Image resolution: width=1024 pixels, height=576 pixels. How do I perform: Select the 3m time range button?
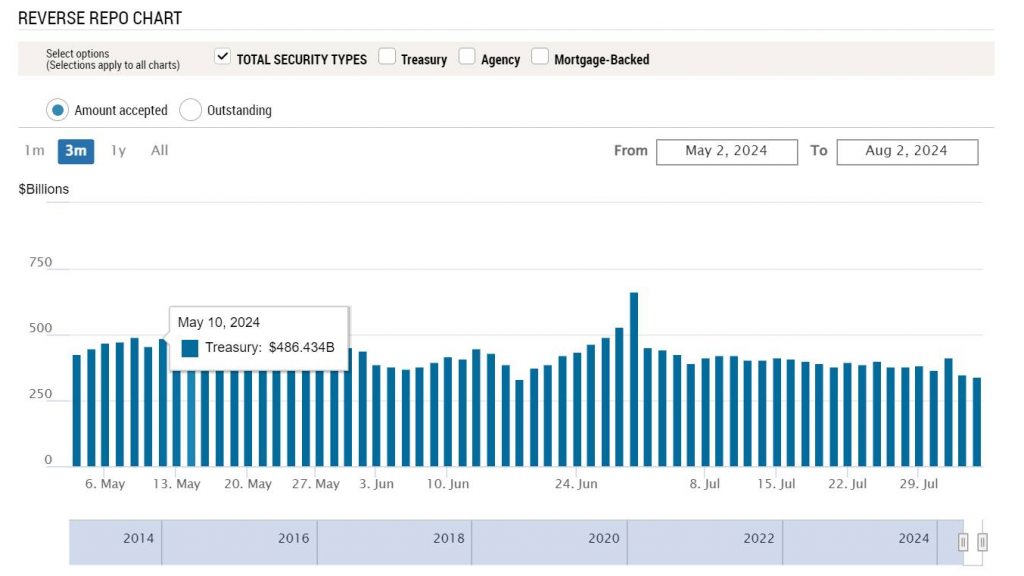76,151
